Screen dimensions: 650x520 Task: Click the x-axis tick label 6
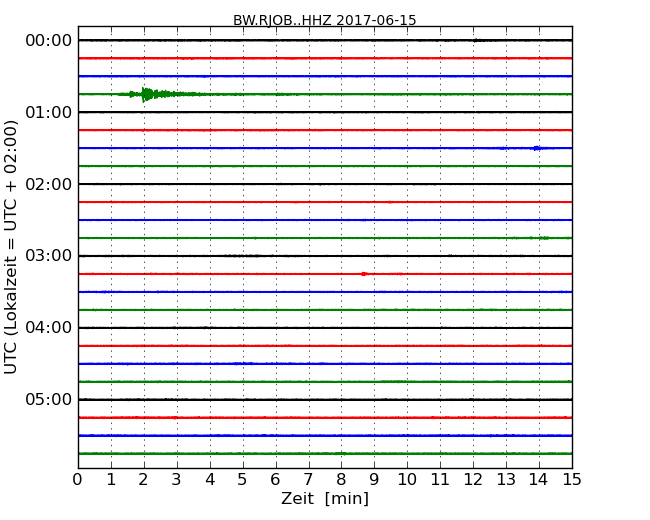coord(275,480)
